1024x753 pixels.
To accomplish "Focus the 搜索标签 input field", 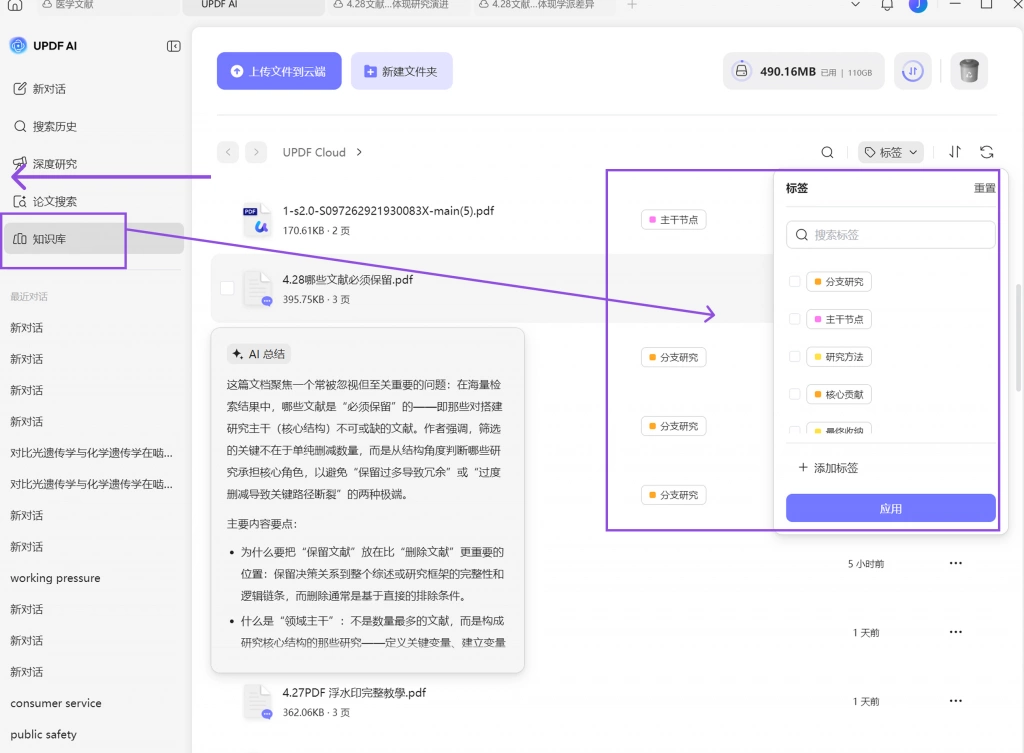I will (x=891, y=234).
